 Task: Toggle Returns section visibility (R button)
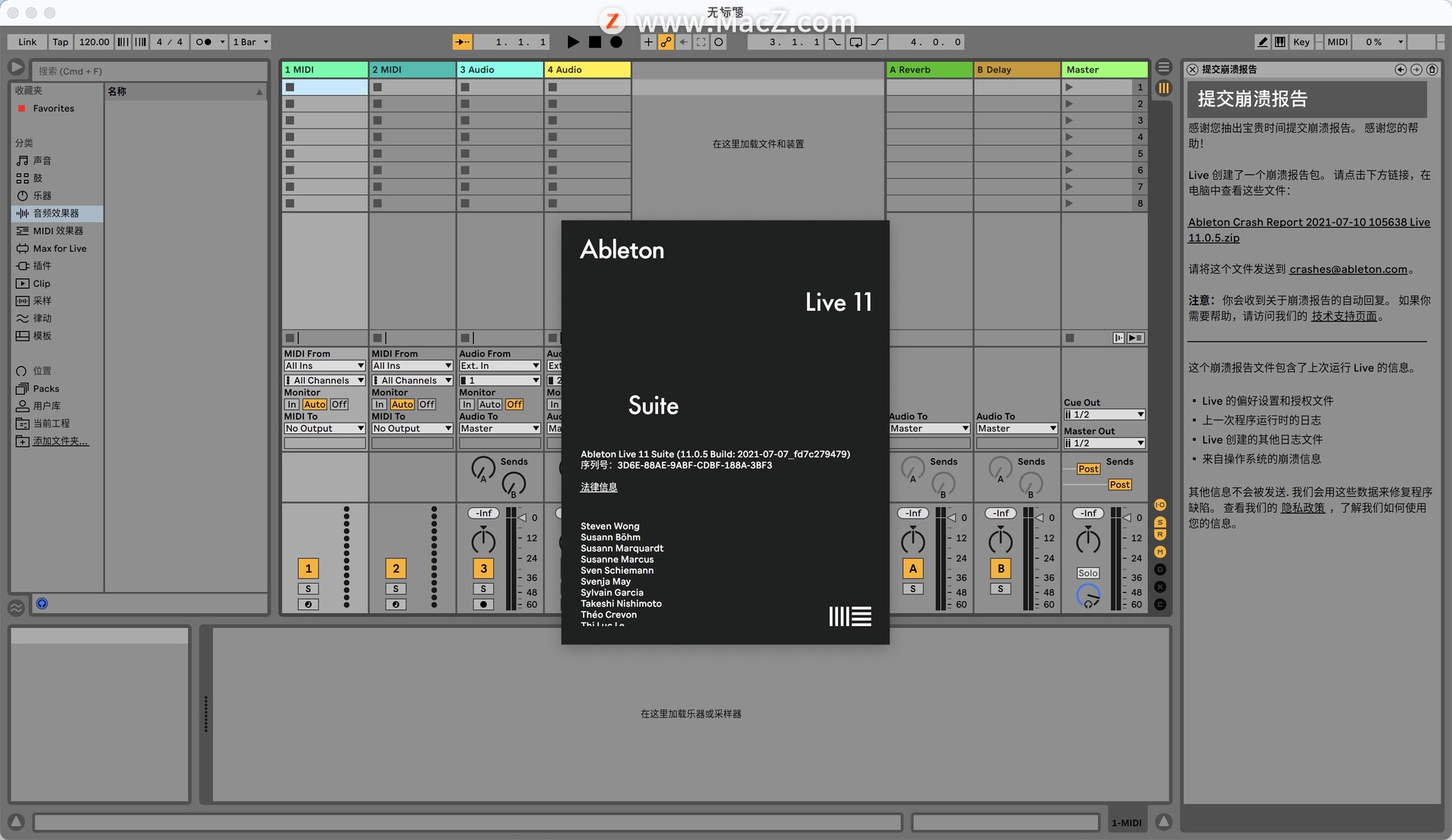click(1160, 535)
